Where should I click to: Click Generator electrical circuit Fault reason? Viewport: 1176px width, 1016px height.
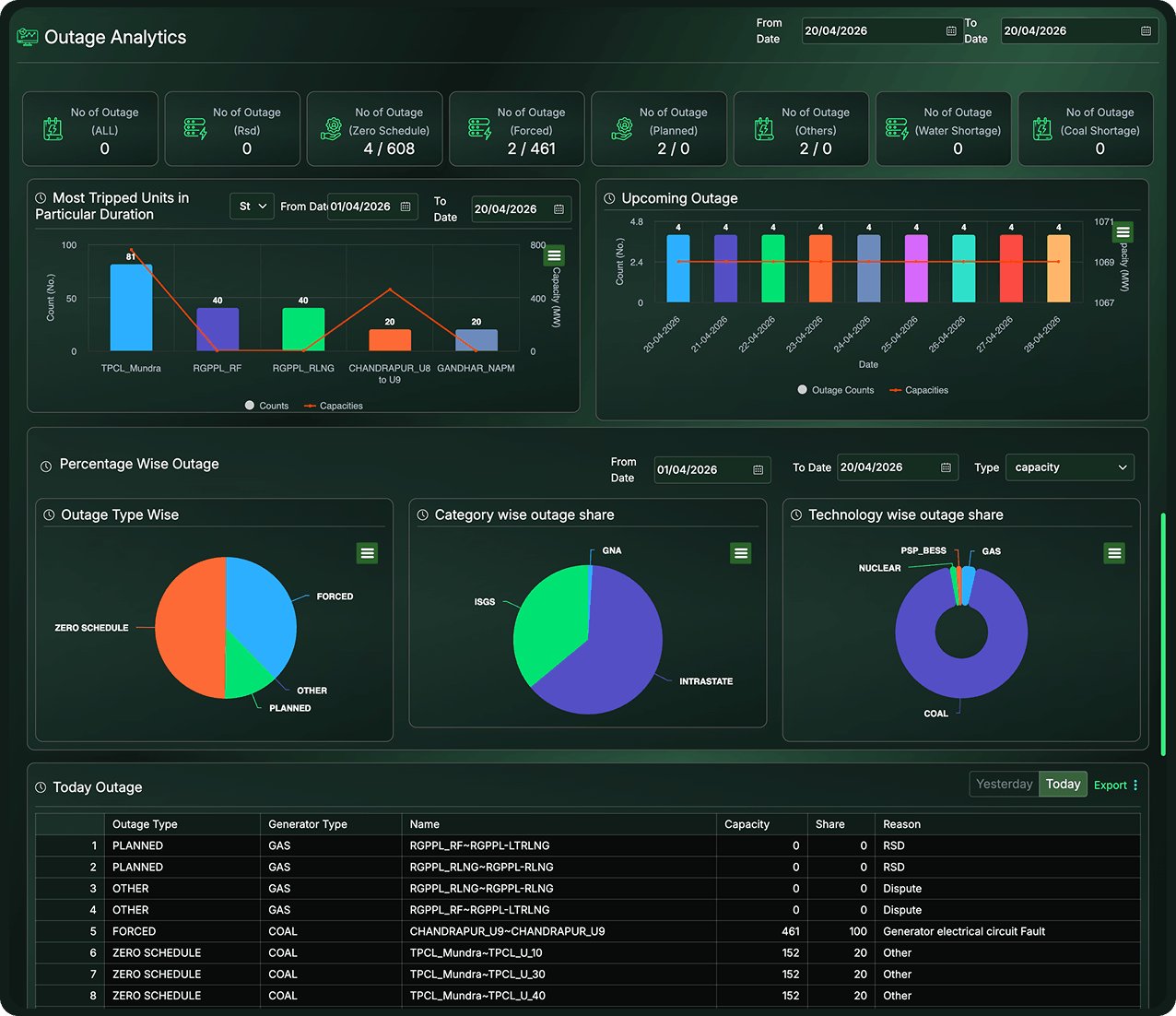point(964,931)
